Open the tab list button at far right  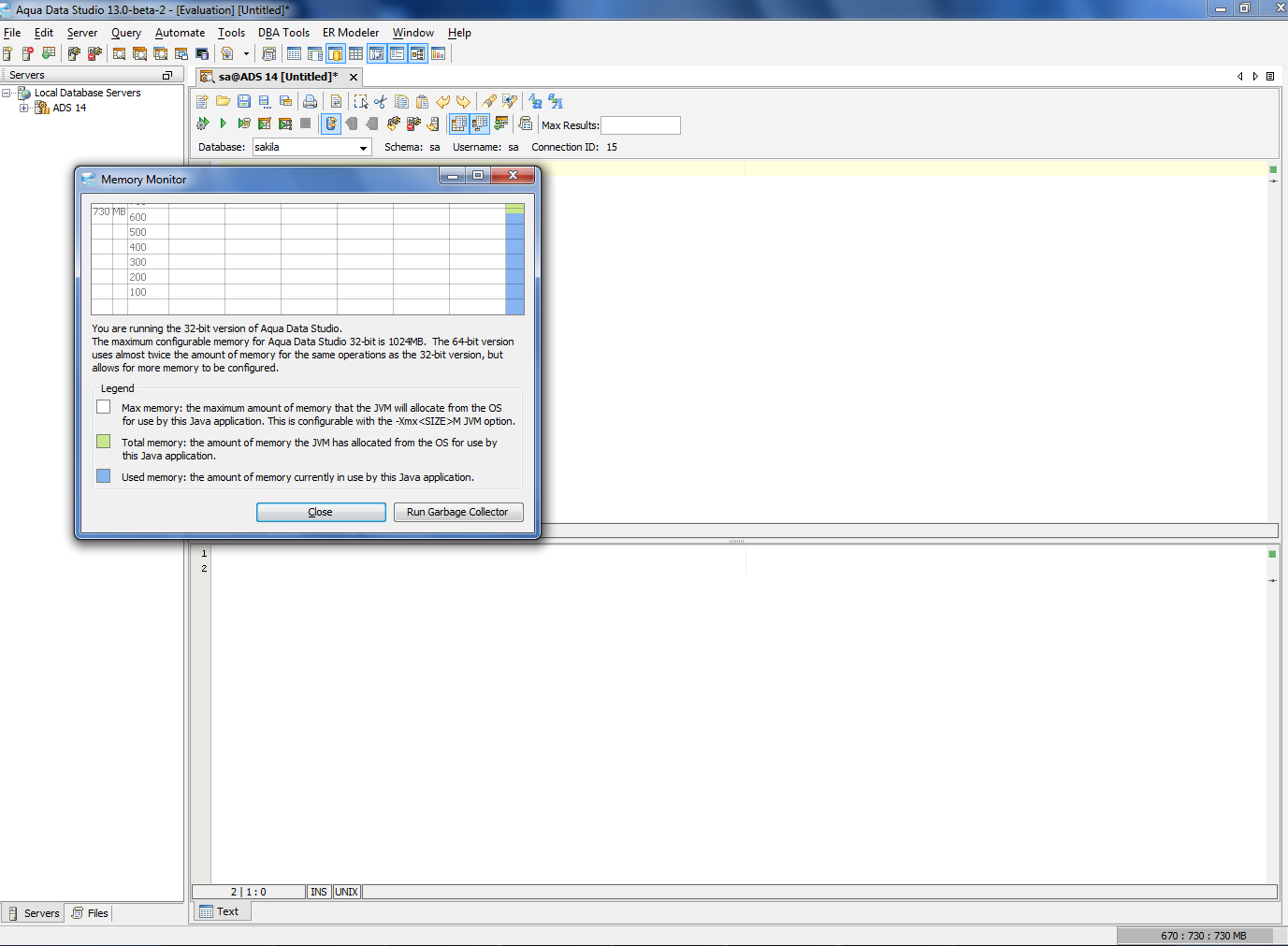click(1270, 77)
